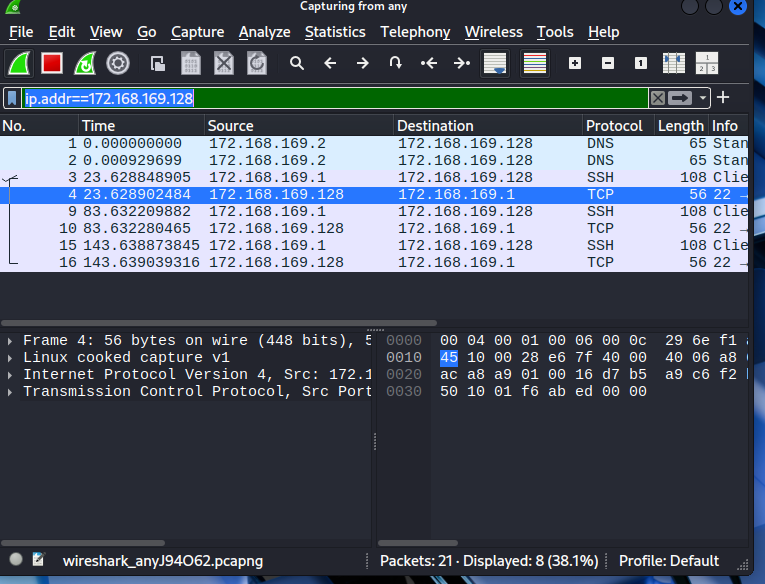Find a packet with magnifier icon
Image resolution: width=765 pixels, height=584 pixels.
coord(297,63)
